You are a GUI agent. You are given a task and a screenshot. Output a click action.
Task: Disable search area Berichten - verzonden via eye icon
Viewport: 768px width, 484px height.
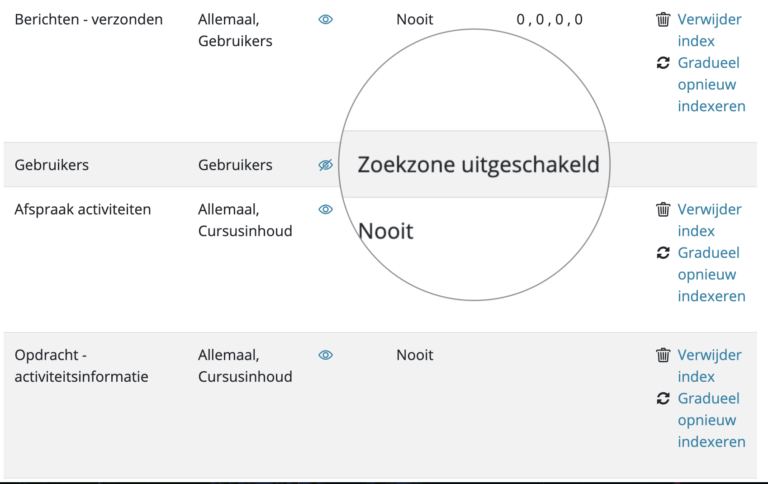pyautogui.click(x=326, y=20)
